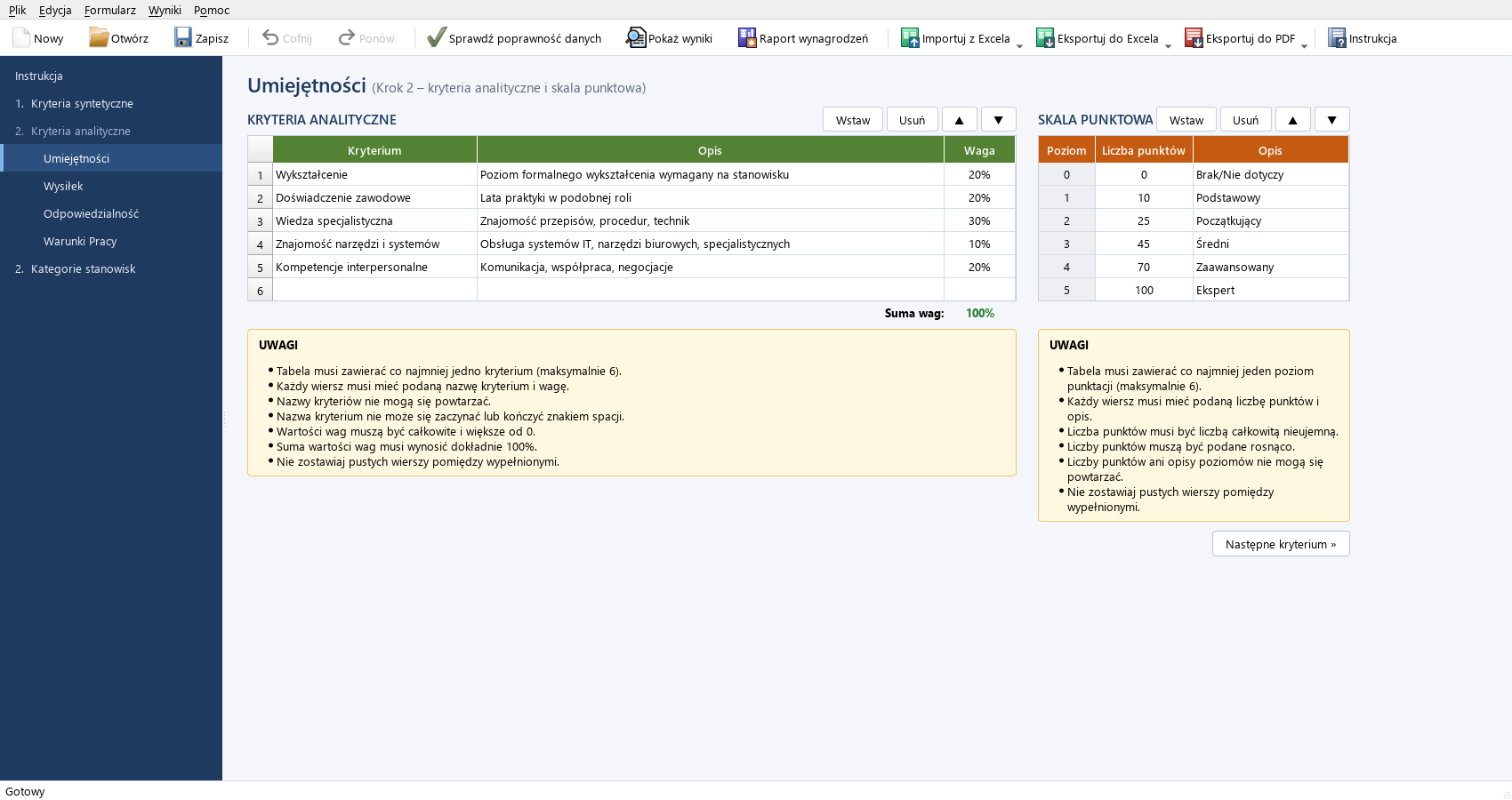Select the 30% weight cell
This screenshot has width=1512, height=800.
[x=979, y=220]
